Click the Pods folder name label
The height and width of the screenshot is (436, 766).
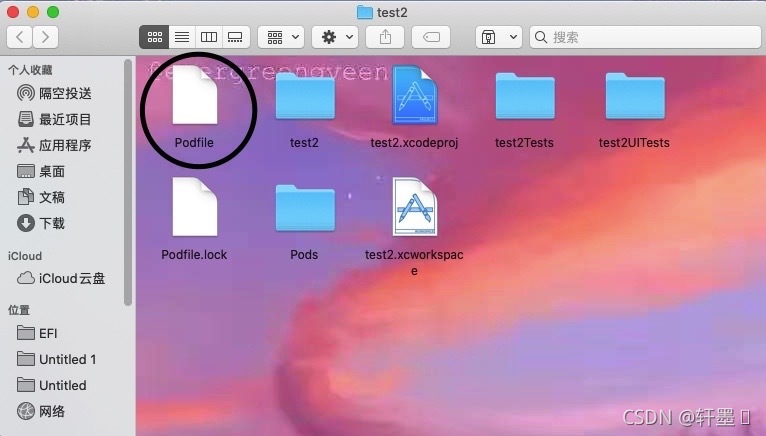(x=304, y=255)
